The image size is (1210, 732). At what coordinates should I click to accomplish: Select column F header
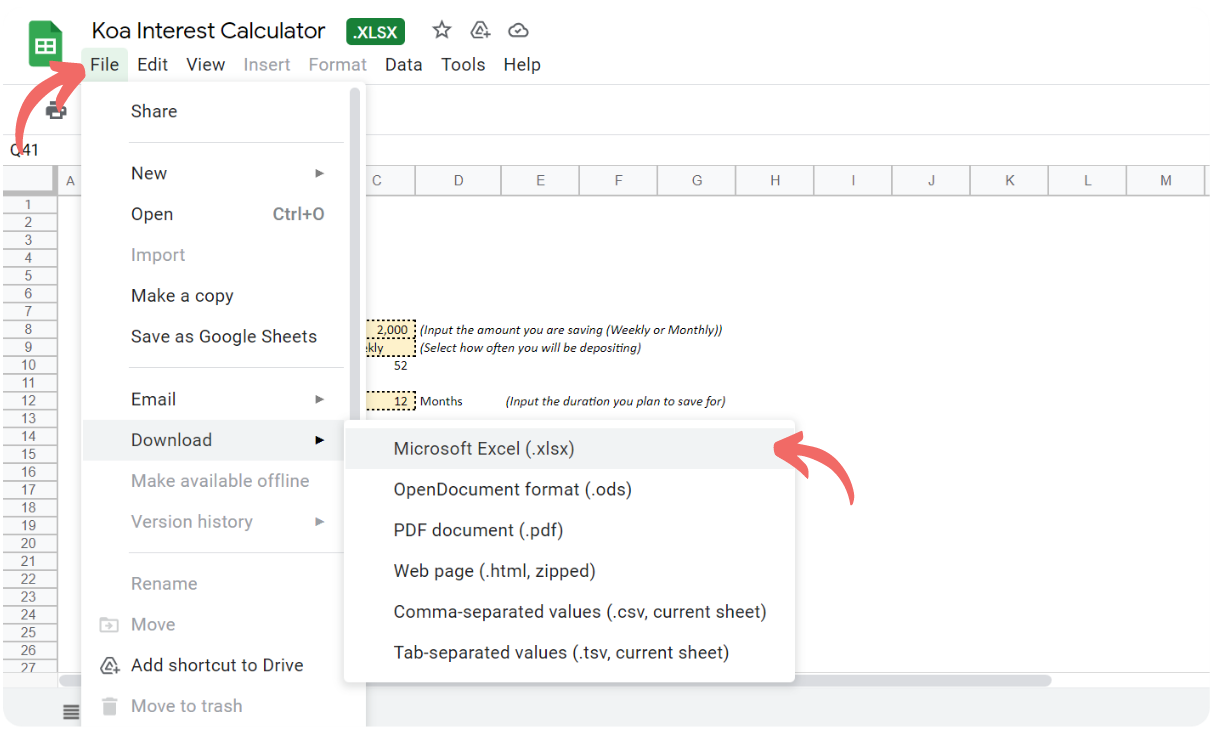[x=618, y=181]
